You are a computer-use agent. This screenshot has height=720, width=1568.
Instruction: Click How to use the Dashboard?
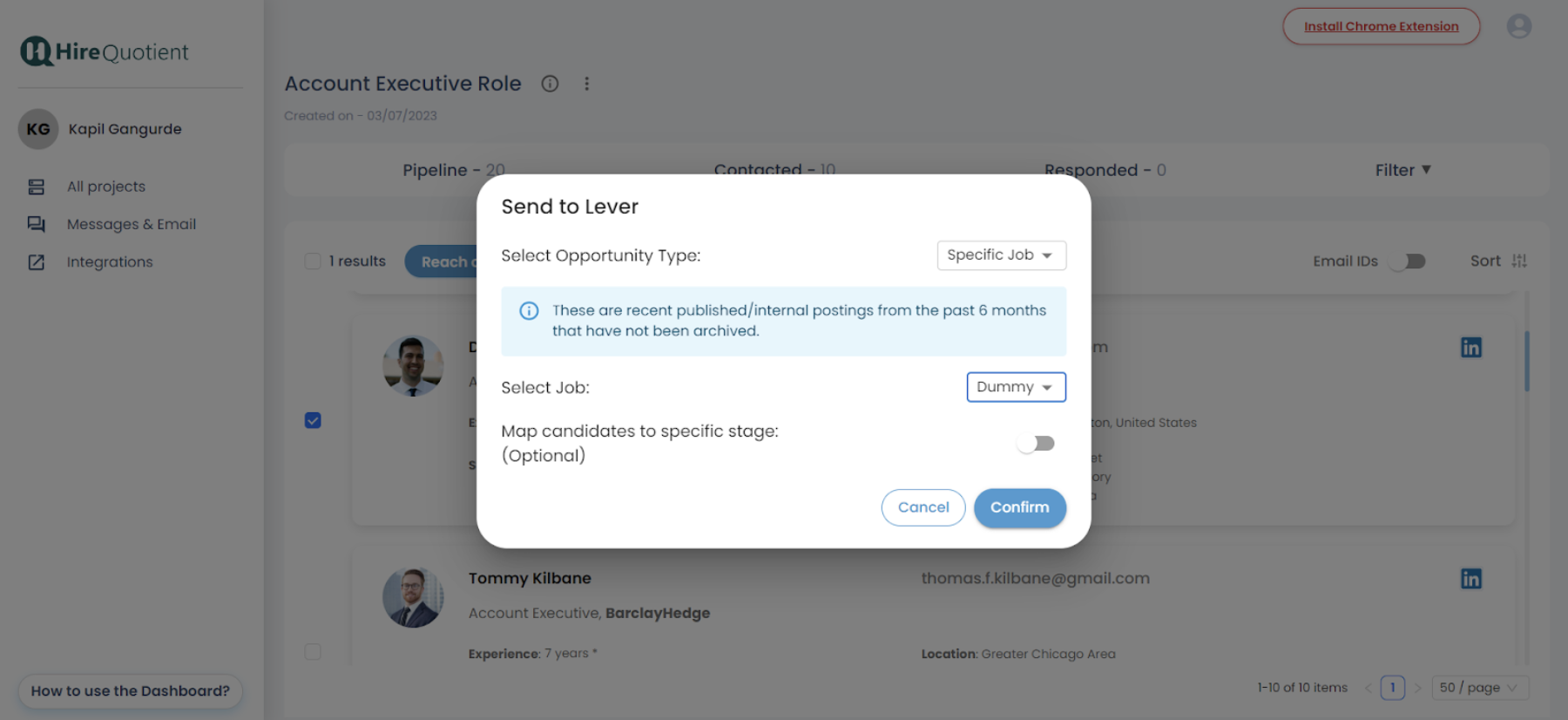(x=131, y=691)
